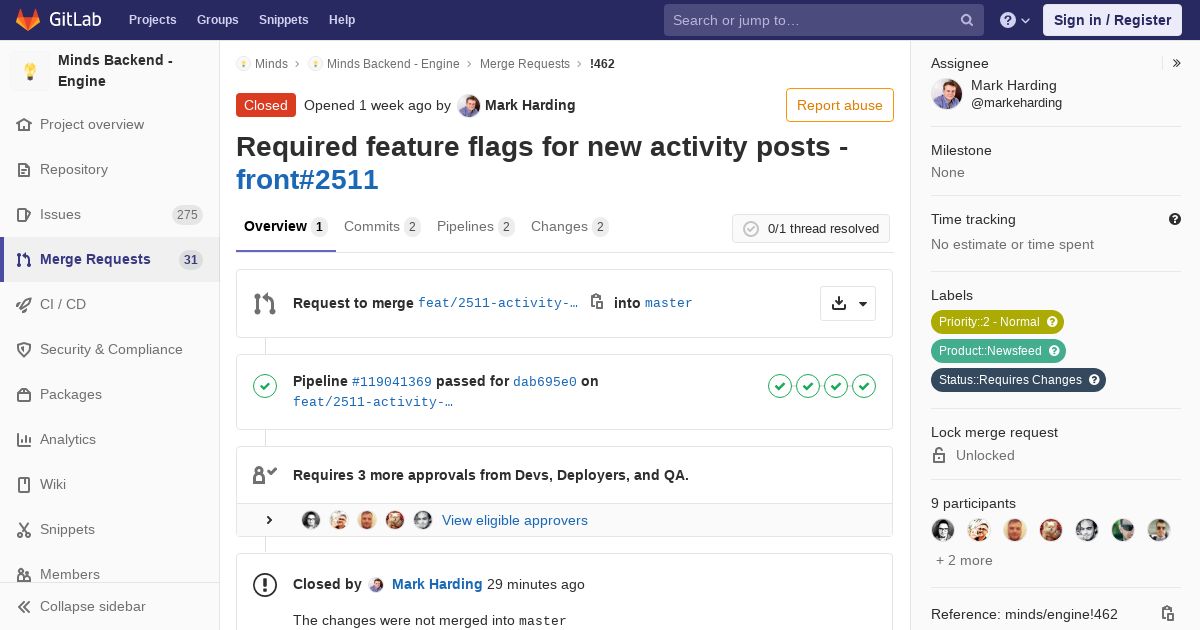1200x630 pixels.
Task: Open the passed pipeline status icon
Action: point(265,386)
